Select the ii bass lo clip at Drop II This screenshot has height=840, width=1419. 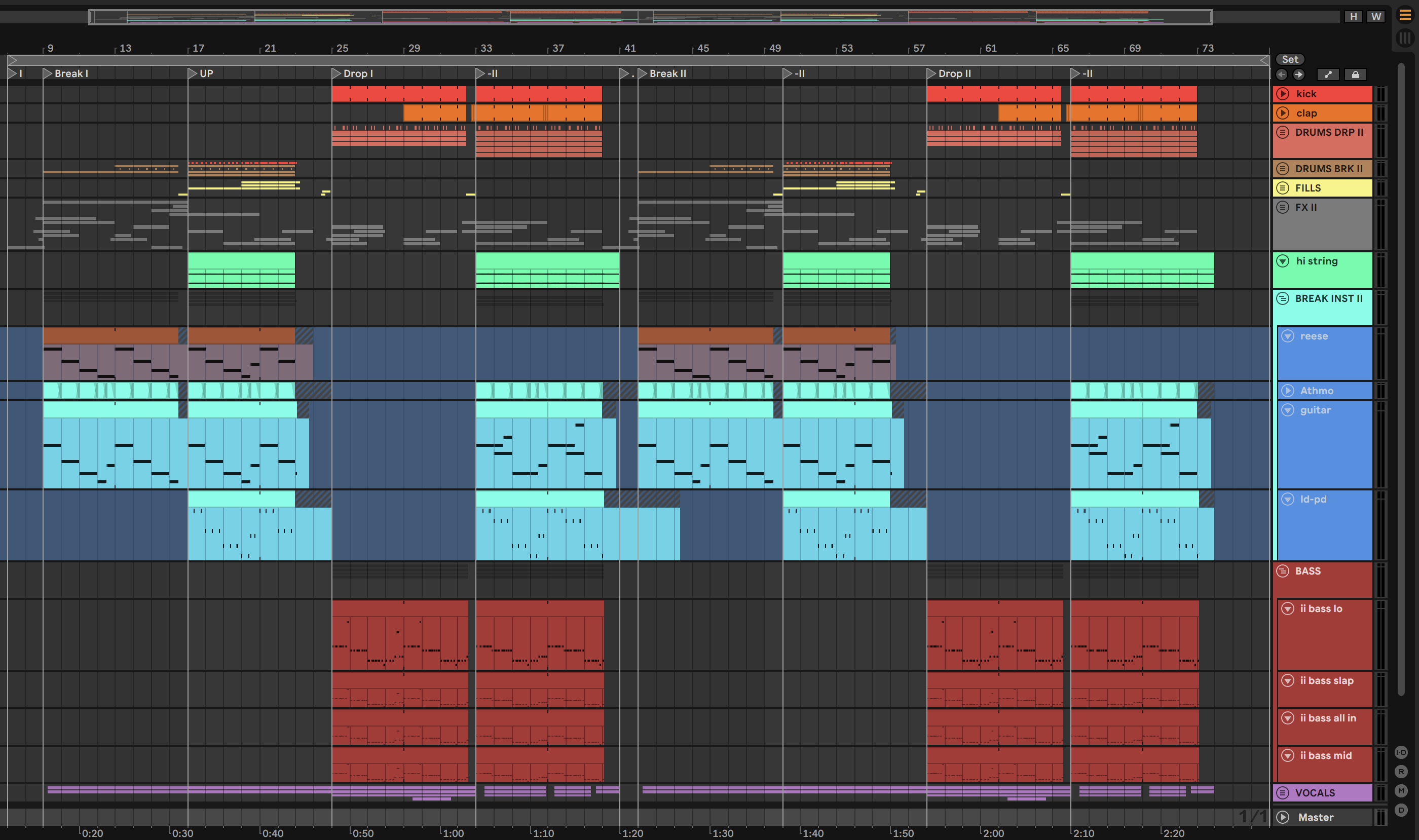[995, 635]
